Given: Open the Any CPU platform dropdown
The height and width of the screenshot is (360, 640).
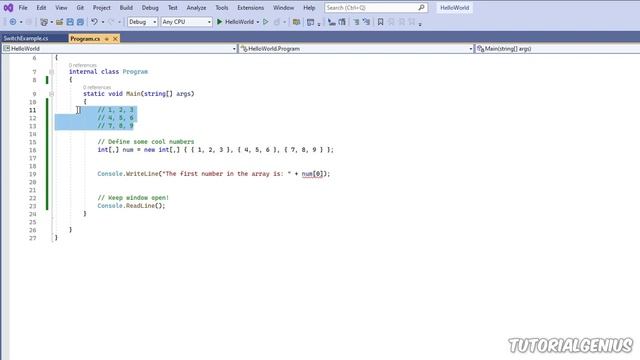Looking at the screenshot, I should point(187,22).
